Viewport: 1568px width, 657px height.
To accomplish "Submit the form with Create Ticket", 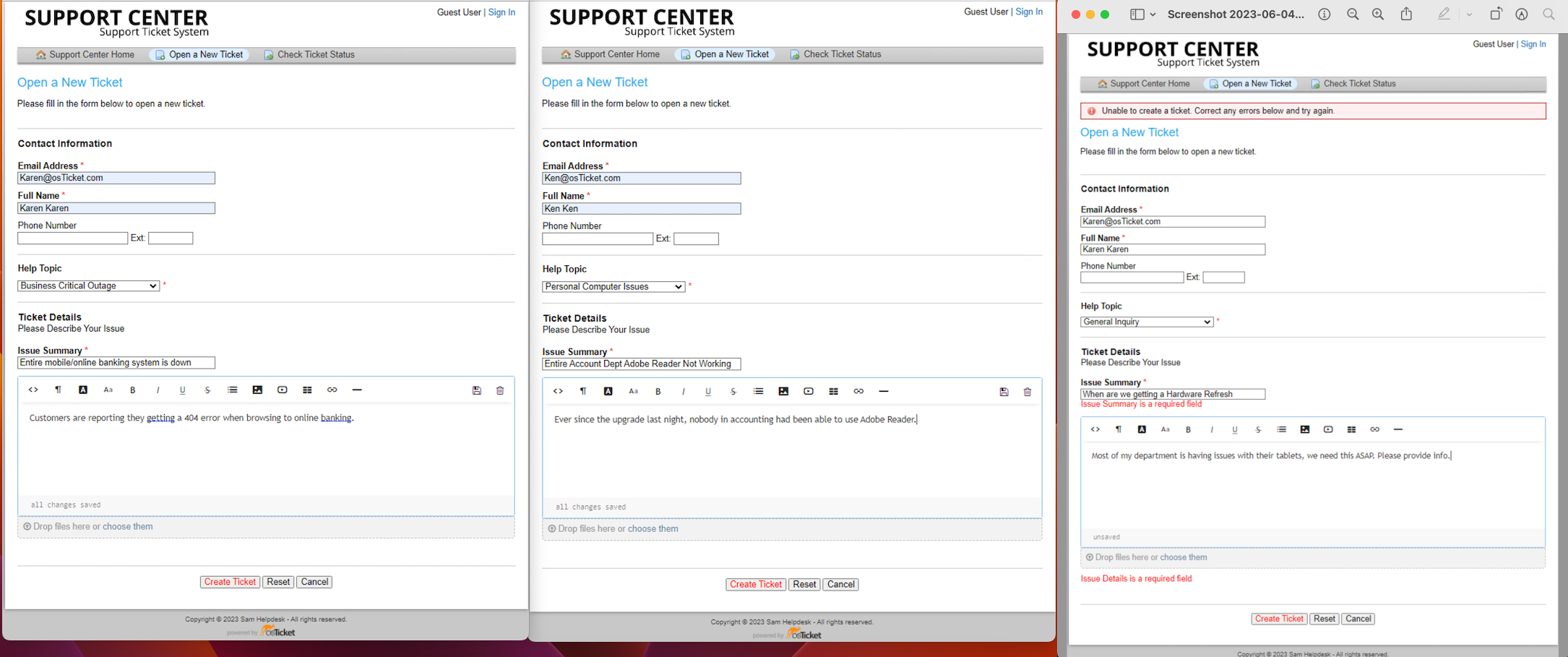I will (x=230, y=581).
